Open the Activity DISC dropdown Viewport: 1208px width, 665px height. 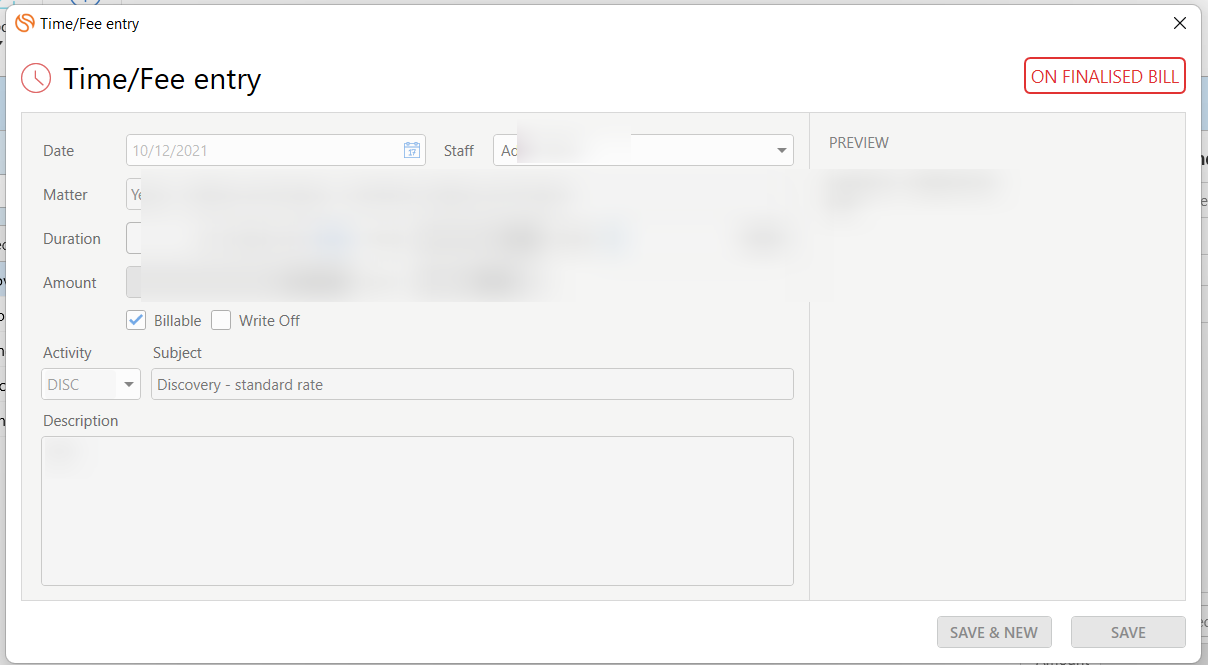129,385
